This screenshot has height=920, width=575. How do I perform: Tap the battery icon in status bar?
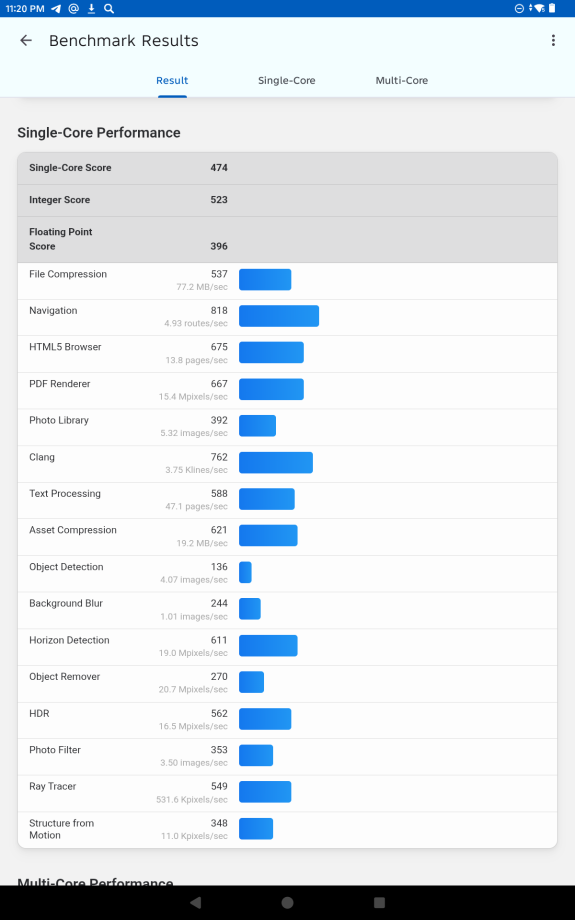tap(552, 8)
